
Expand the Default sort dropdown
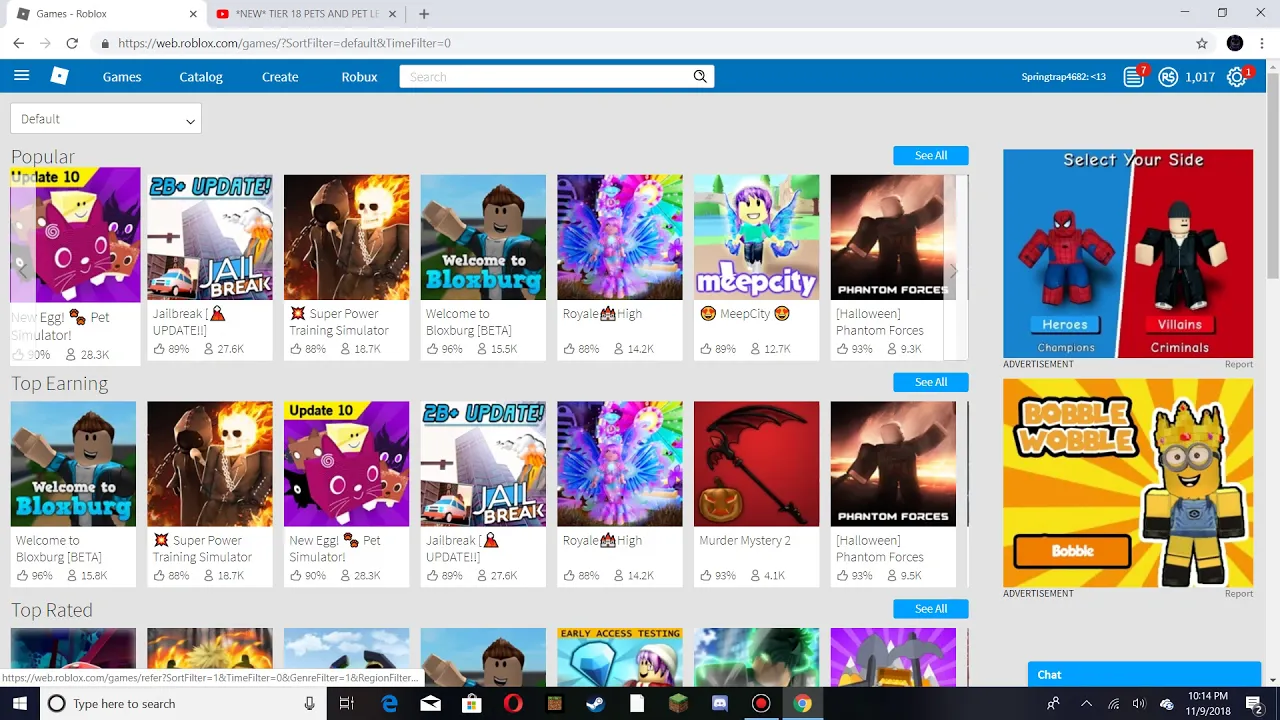[106, 119]
